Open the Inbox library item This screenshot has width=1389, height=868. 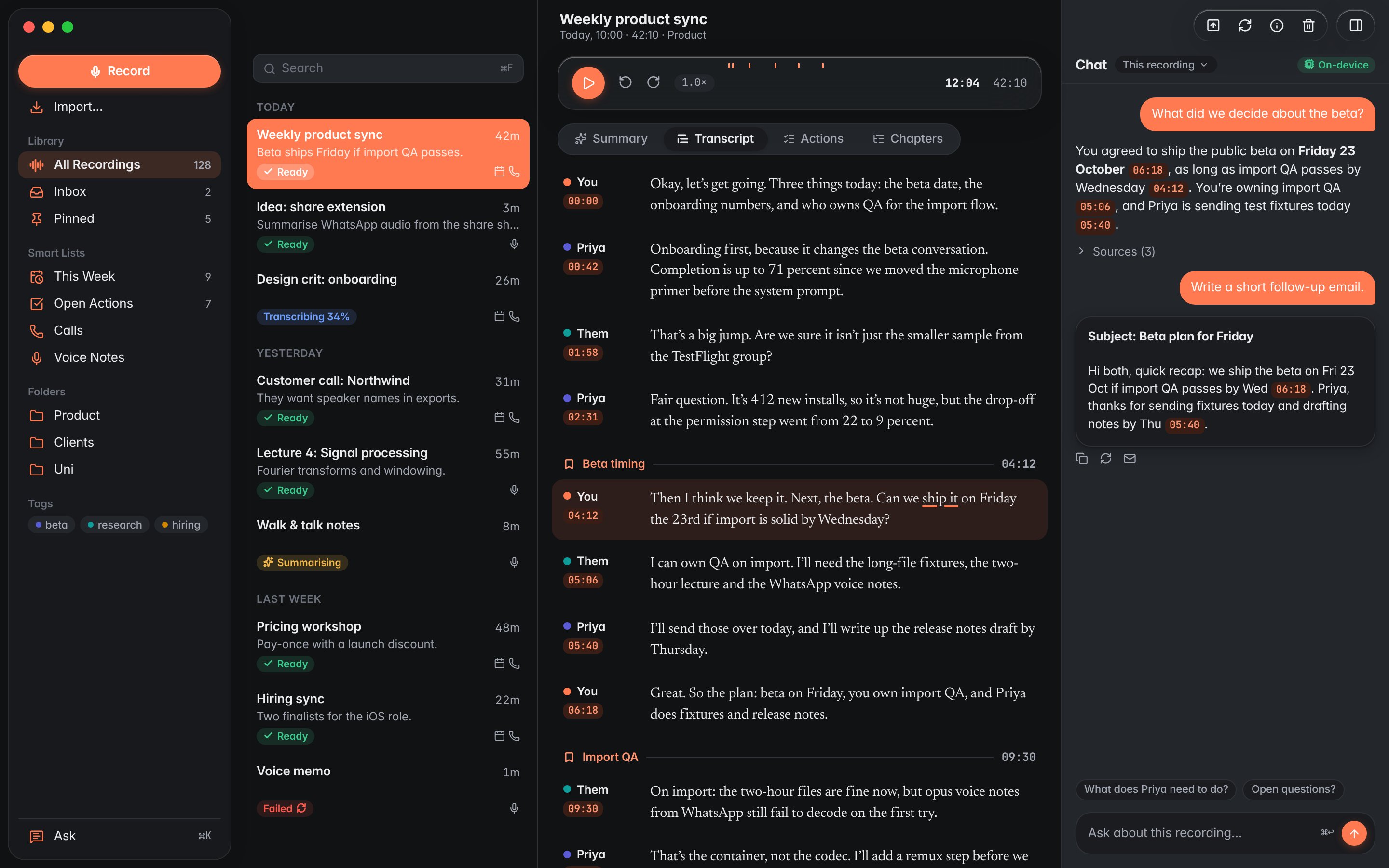(120, 192)
